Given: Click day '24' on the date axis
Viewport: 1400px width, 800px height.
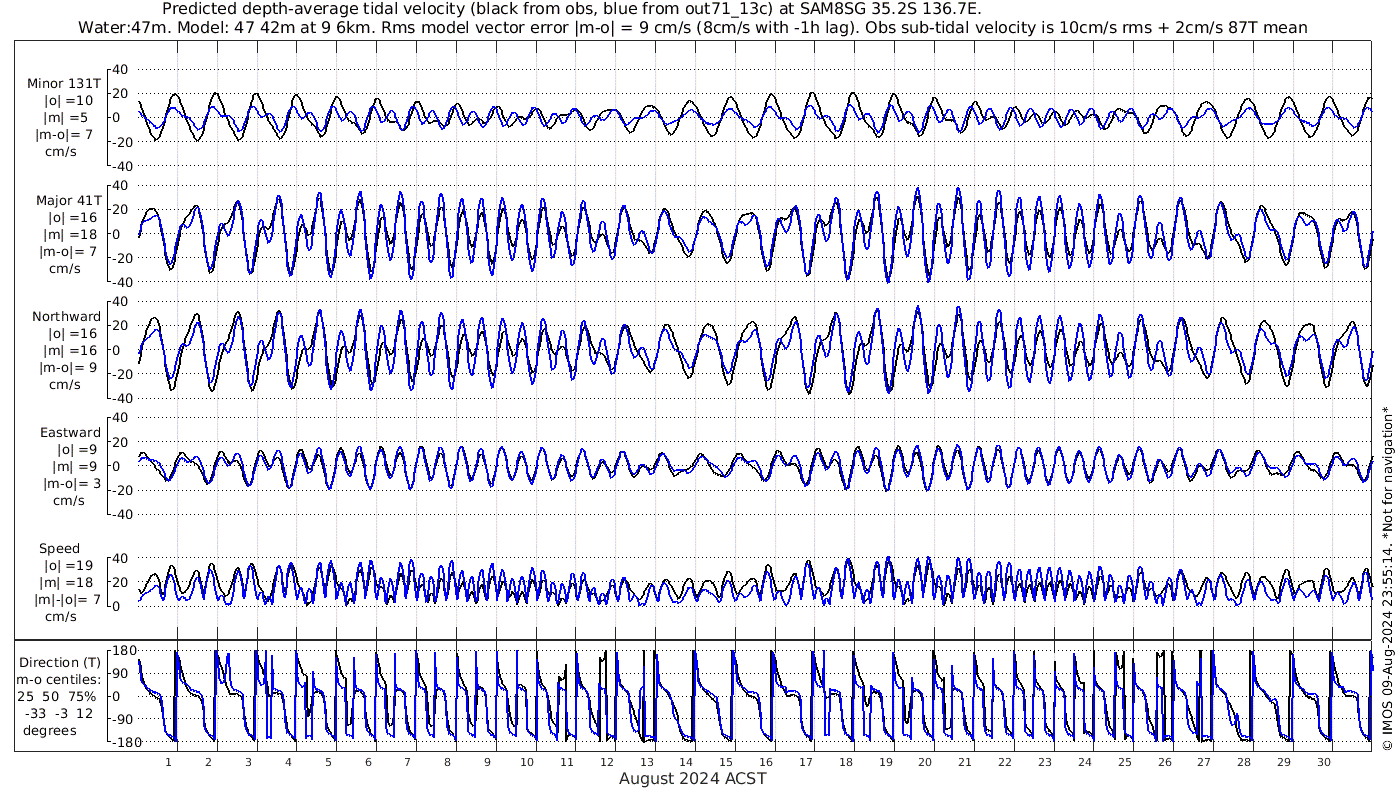Looking at the screenshot, I should click(1085, 762).
